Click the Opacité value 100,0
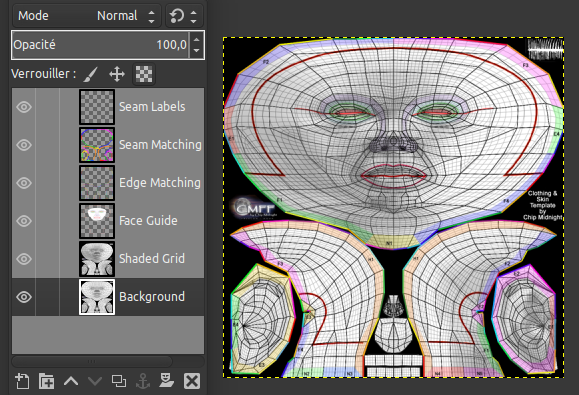The width and height of the screenshot is (579, 395). pyautogui.click(x=171, y=45)
